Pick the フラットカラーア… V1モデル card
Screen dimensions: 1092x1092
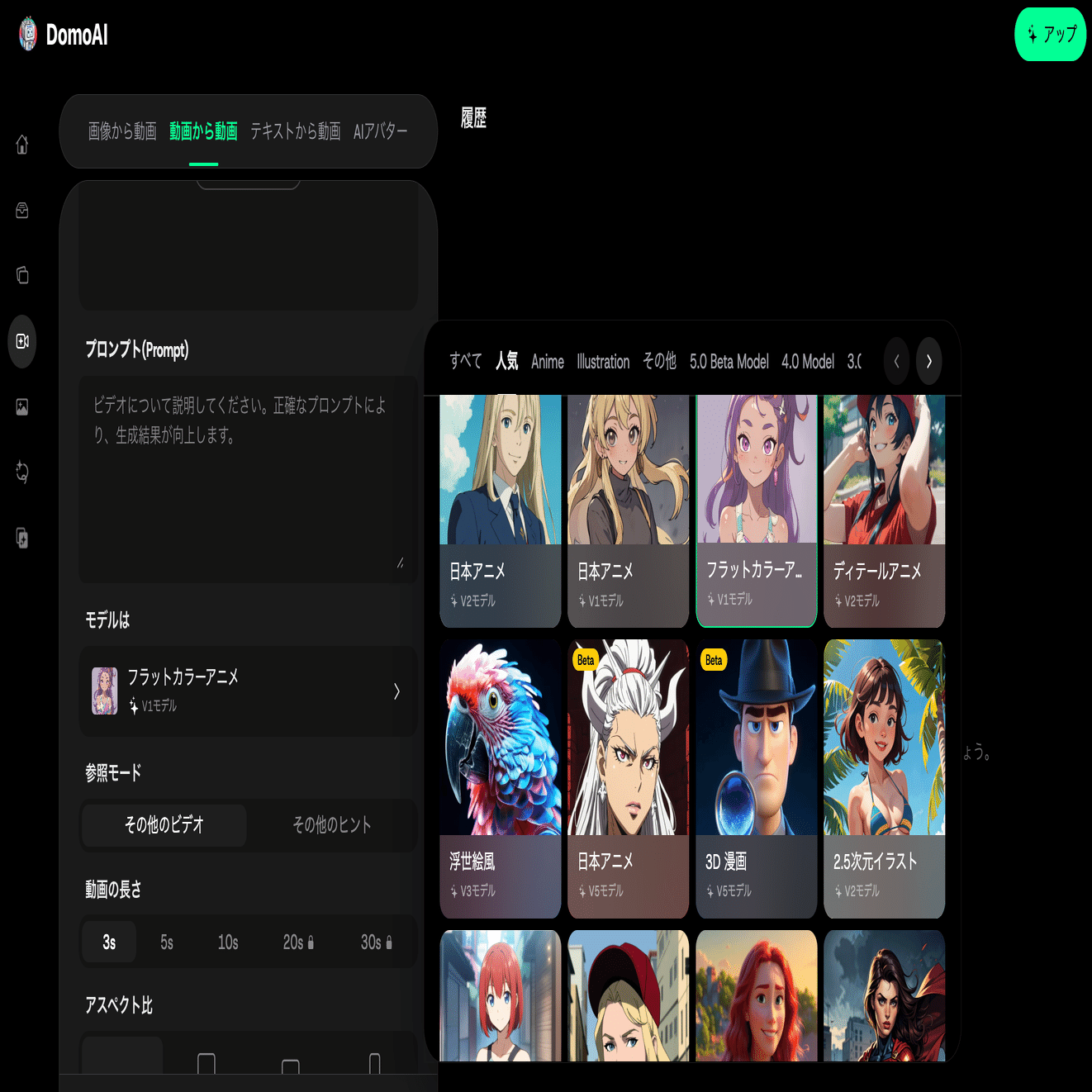(757, 511)
